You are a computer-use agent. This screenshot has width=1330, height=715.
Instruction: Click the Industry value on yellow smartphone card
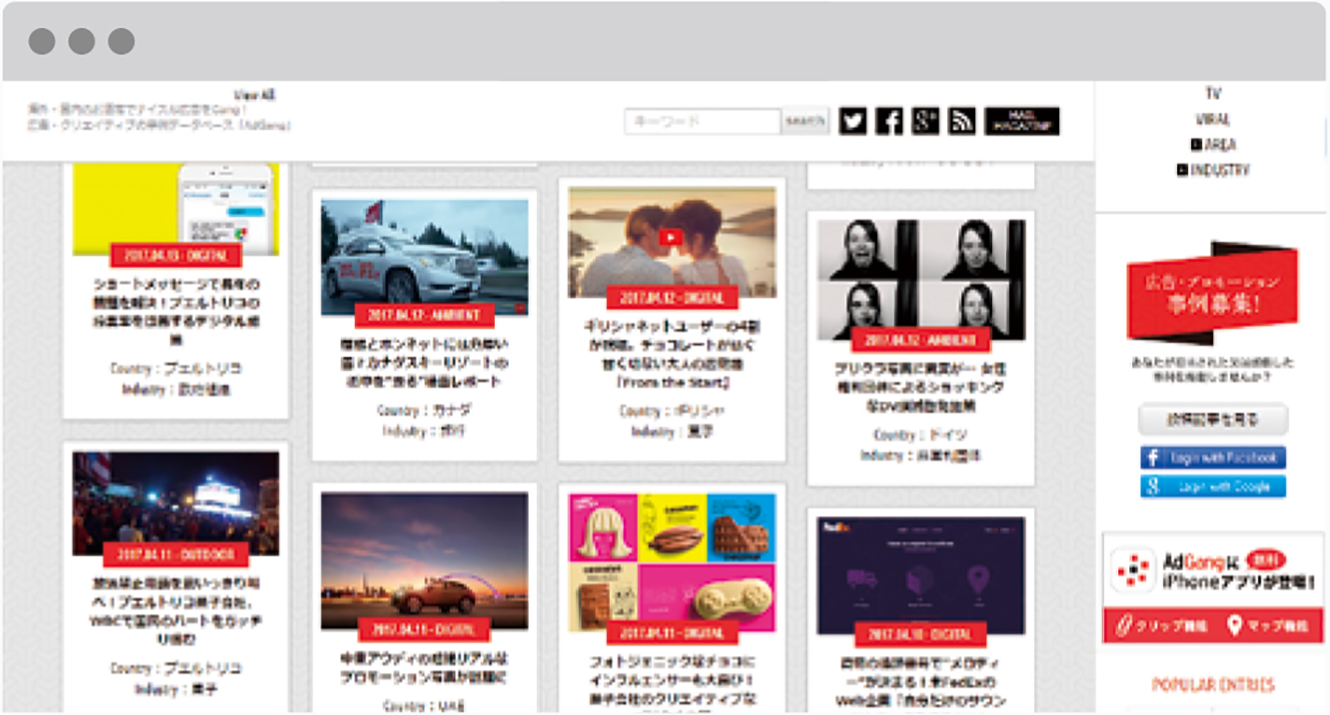203,390
